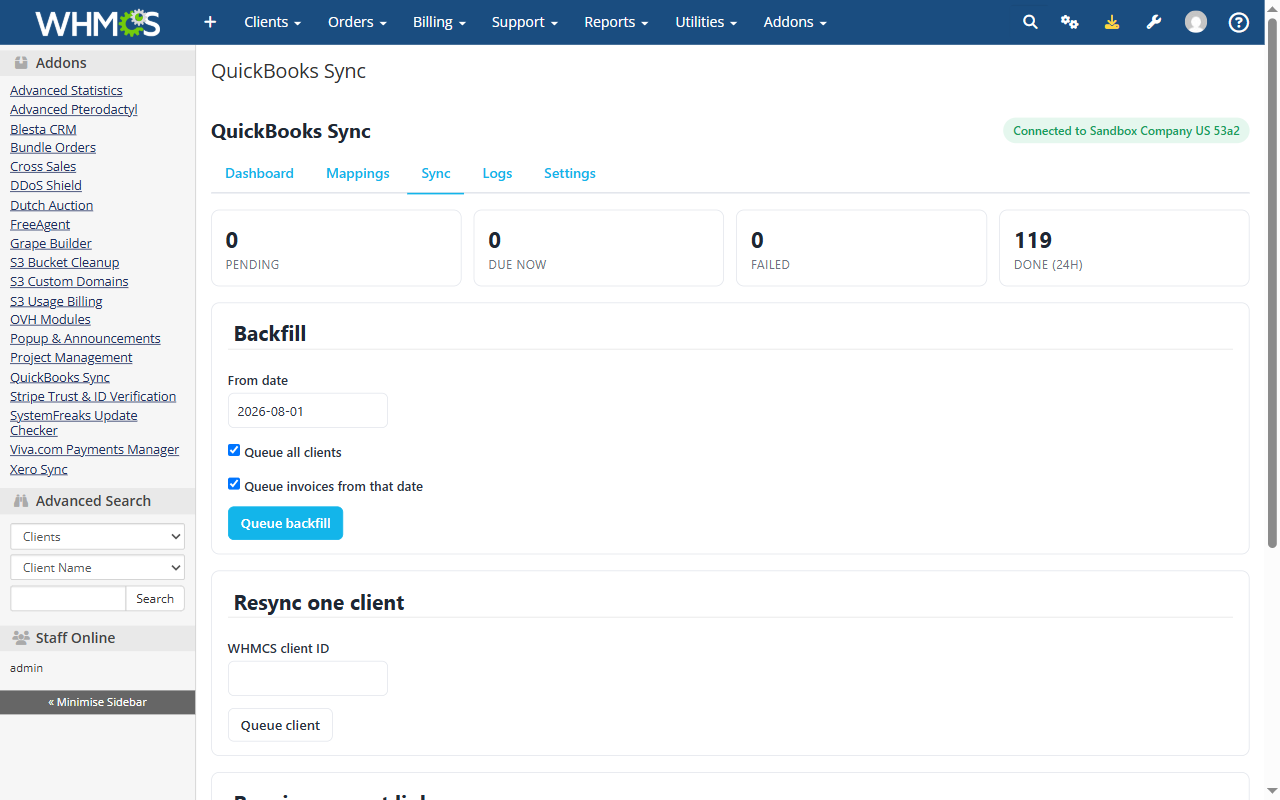Open the Xero Sync link
The width and height of the screenshot is (1280, 800).
coord(39,469)
